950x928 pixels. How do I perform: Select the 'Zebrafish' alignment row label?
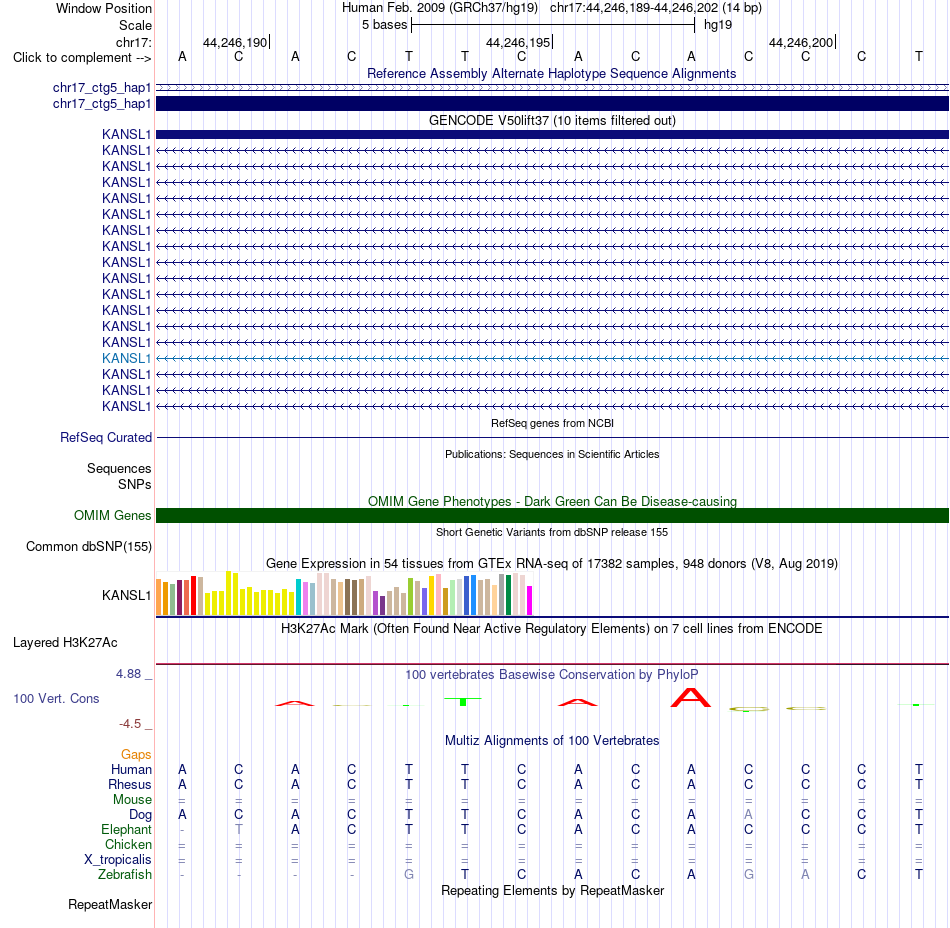pos(125,875)
